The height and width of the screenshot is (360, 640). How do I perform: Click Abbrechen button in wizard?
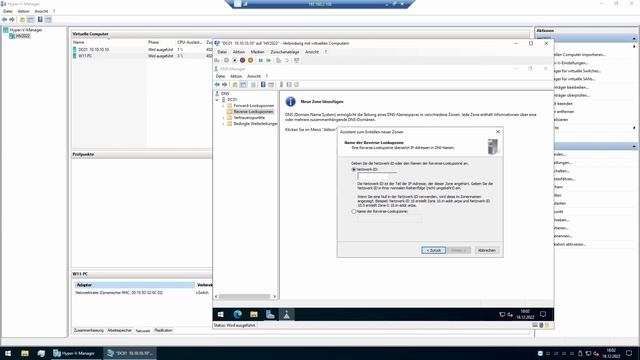click(487, 250)
